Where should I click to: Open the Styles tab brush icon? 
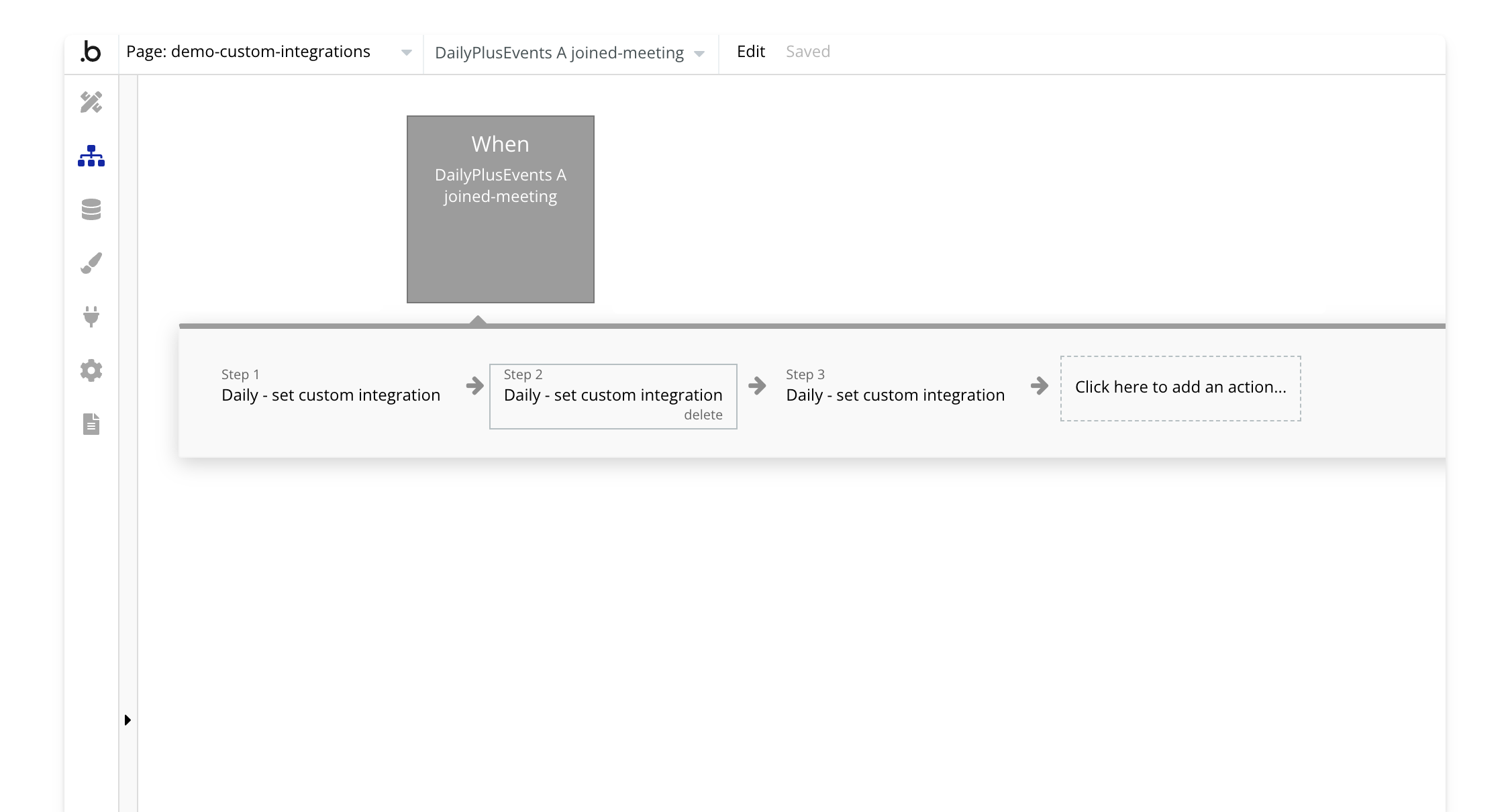[91, 263]
